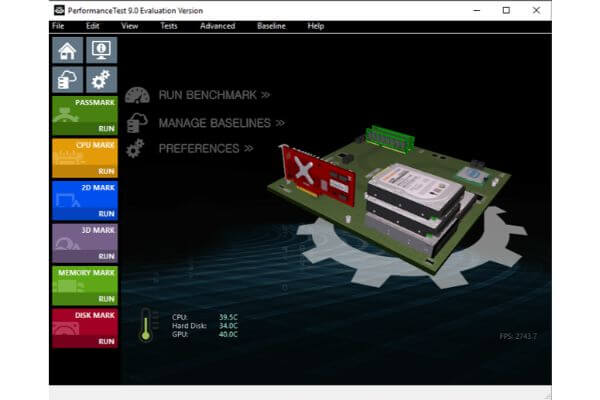Image resolution: width=600 pixels, height=400 pixels.
Task: Click the PerformanceTest app icon in title bar
Action: pyautogui.click(x=59, y=10)
